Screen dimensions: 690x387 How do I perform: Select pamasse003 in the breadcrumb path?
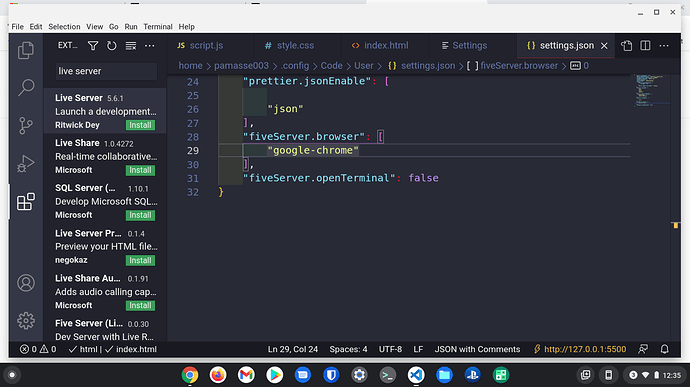(241, 66)
